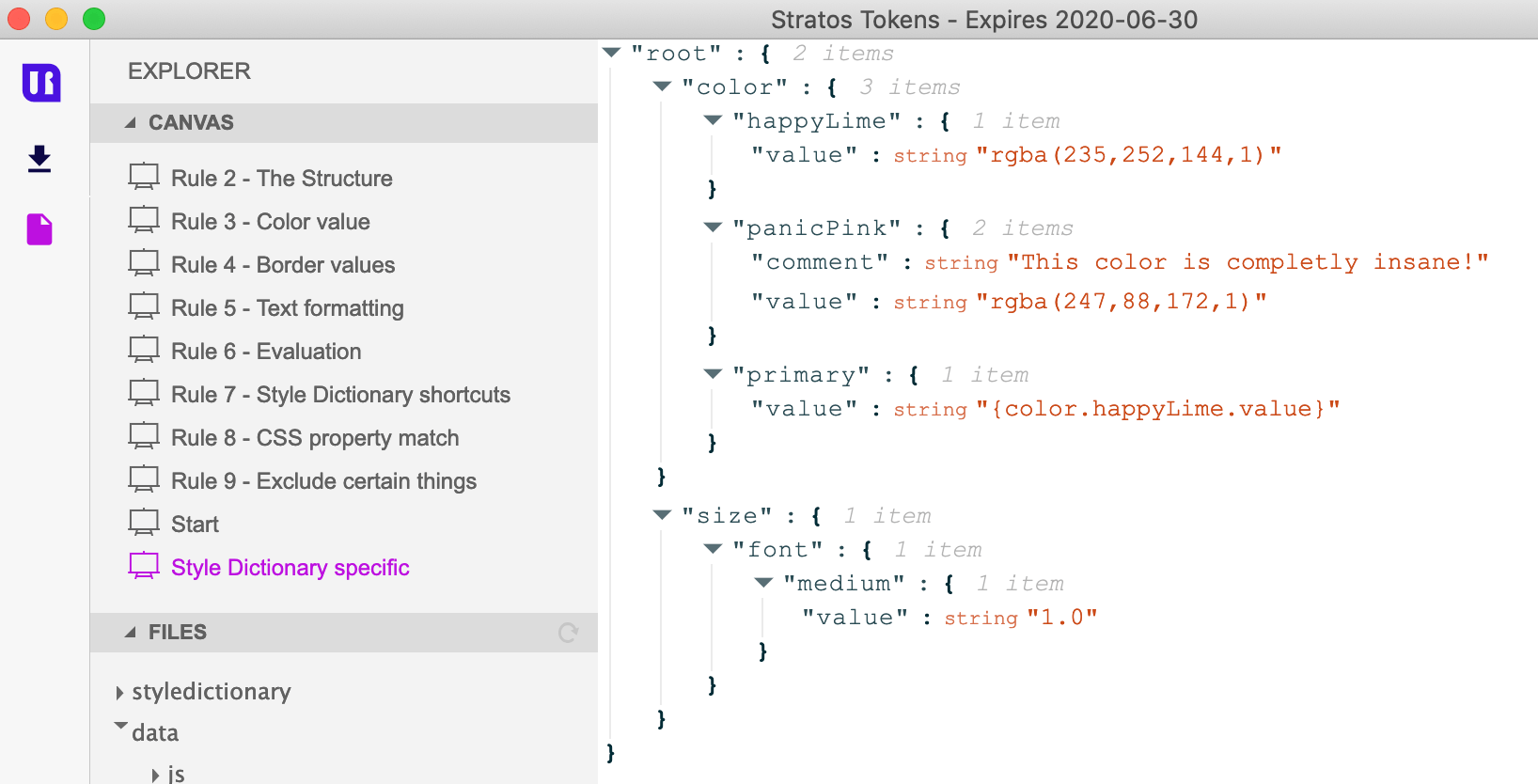Open Rule 7 - Style Dictionary shortcuts
The height and width of the screenshot is (784, 1538).
point(340,395)
